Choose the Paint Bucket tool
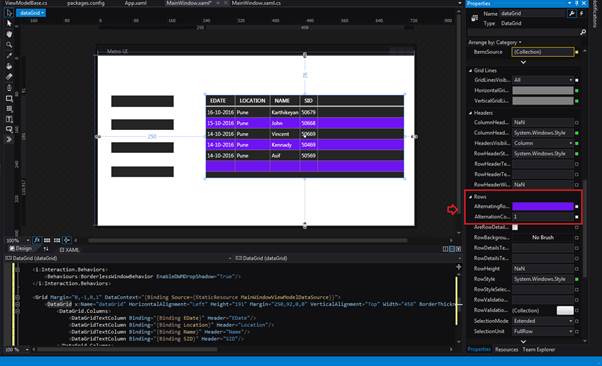Viewport: 602px width, 366px height. (x=9, y=66)
